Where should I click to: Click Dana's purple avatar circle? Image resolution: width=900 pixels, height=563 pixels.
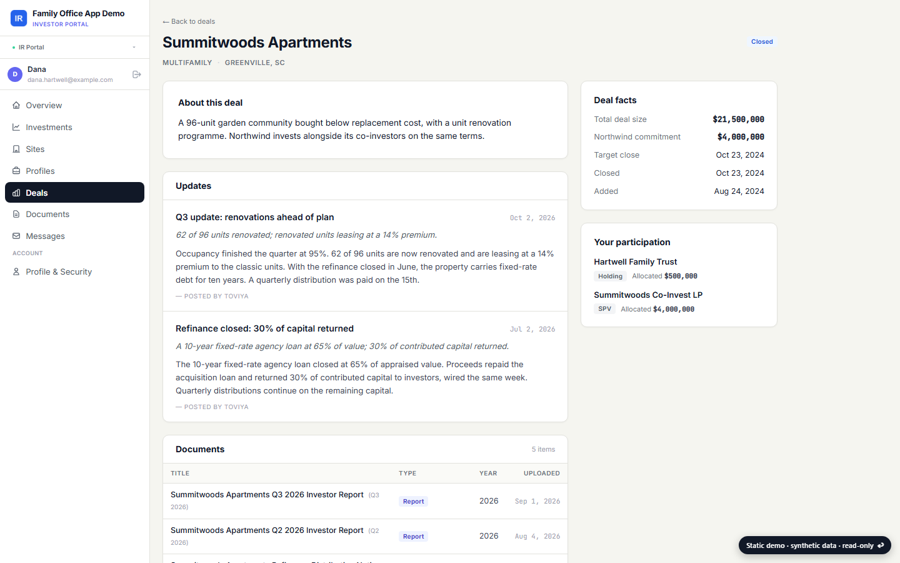pyautogui.click(x=15, y=74)
